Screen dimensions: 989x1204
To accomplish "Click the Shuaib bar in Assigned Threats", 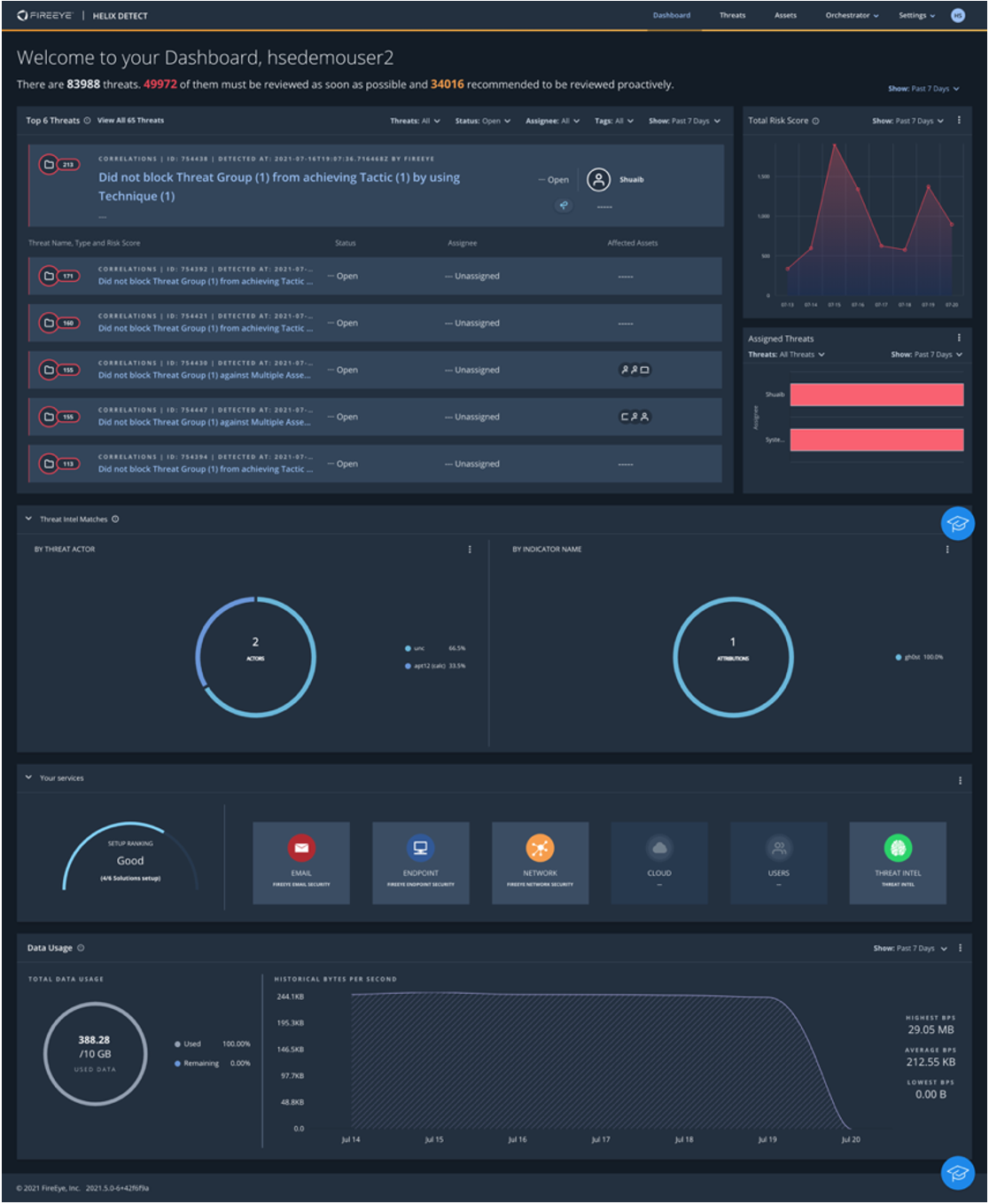I will [x=876, y=395].
